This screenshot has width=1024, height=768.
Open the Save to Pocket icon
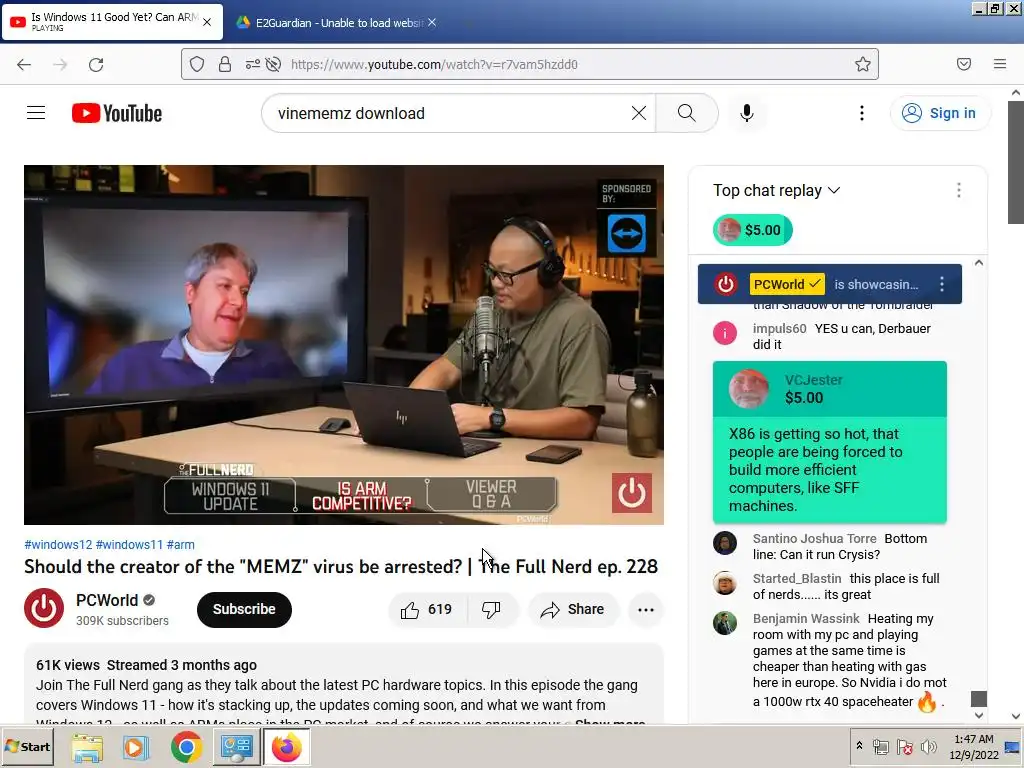pyautogui.click(x=964, y=64)
